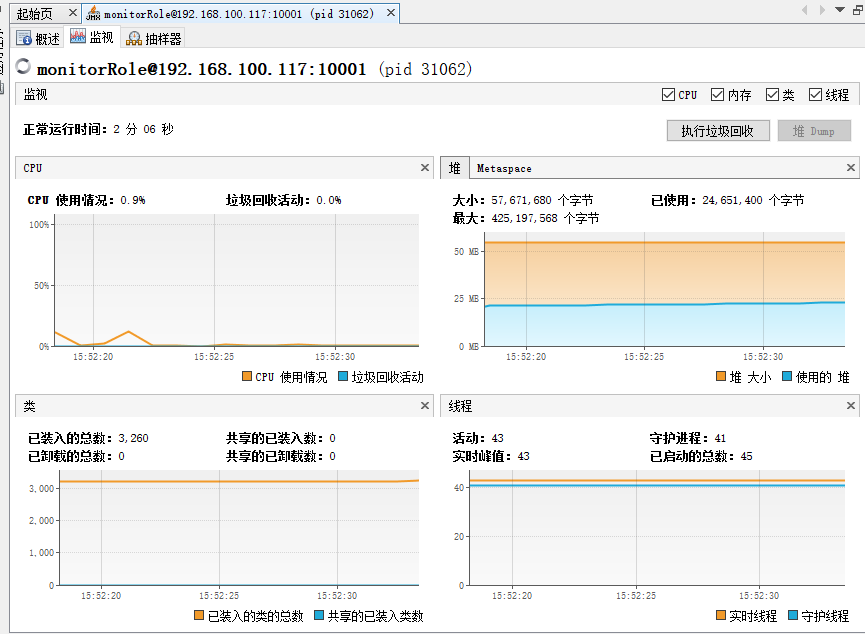The image size is (865, 634).
Task: Click the orange CPU 使用情况 legend swatch
Action: click(247, 377)
